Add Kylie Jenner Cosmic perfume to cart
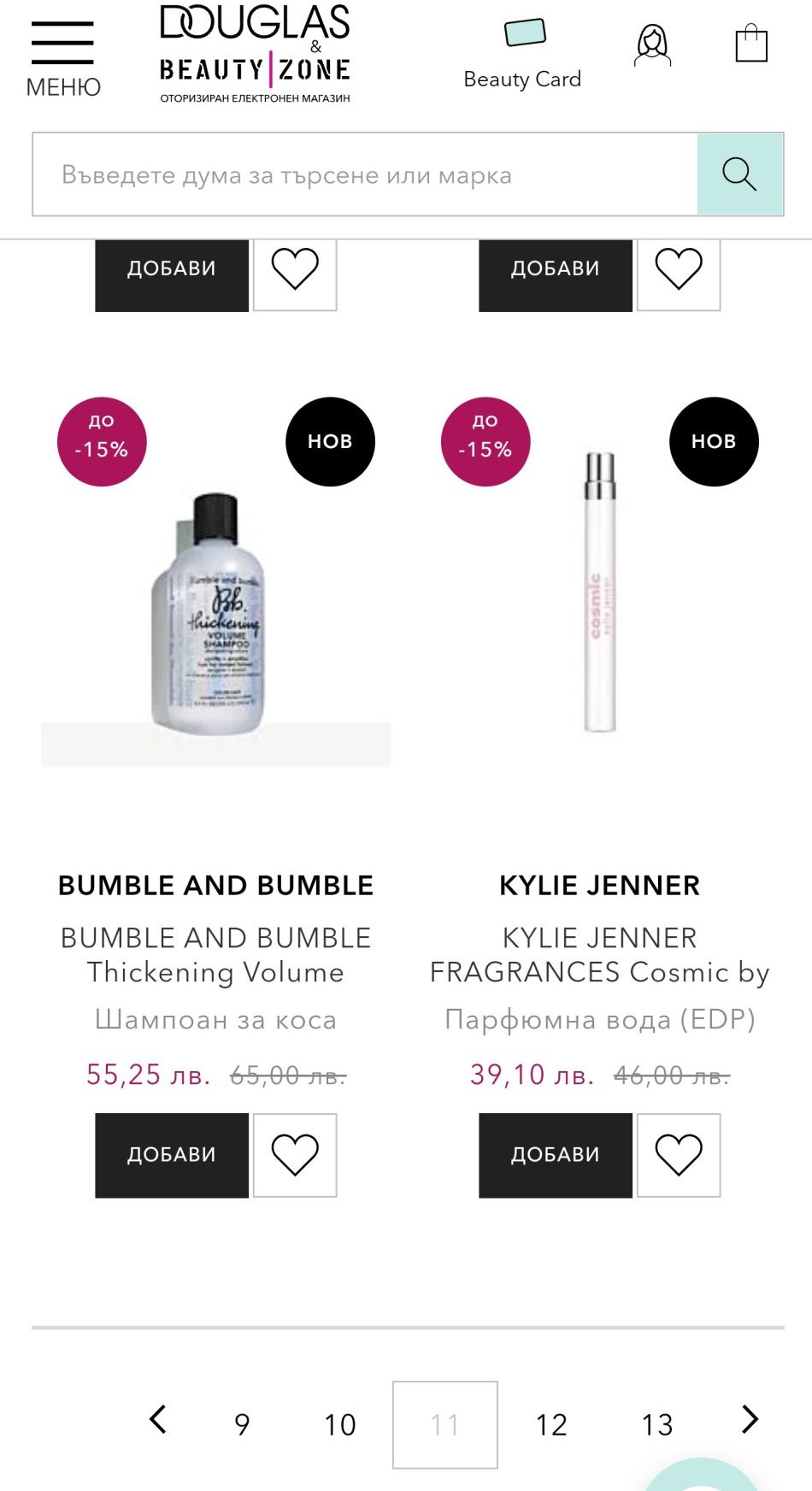This screenshot has height=1491, width=812. (556, 1155)
